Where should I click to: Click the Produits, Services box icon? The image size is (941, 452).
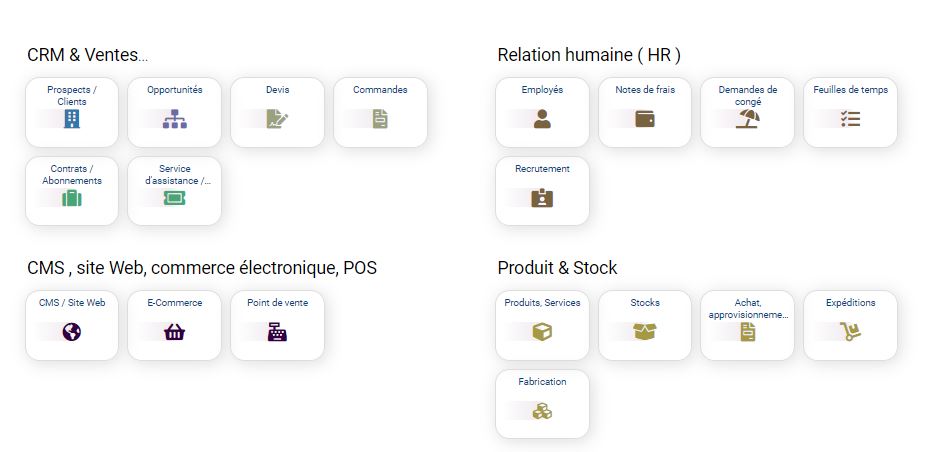point(542,332)
